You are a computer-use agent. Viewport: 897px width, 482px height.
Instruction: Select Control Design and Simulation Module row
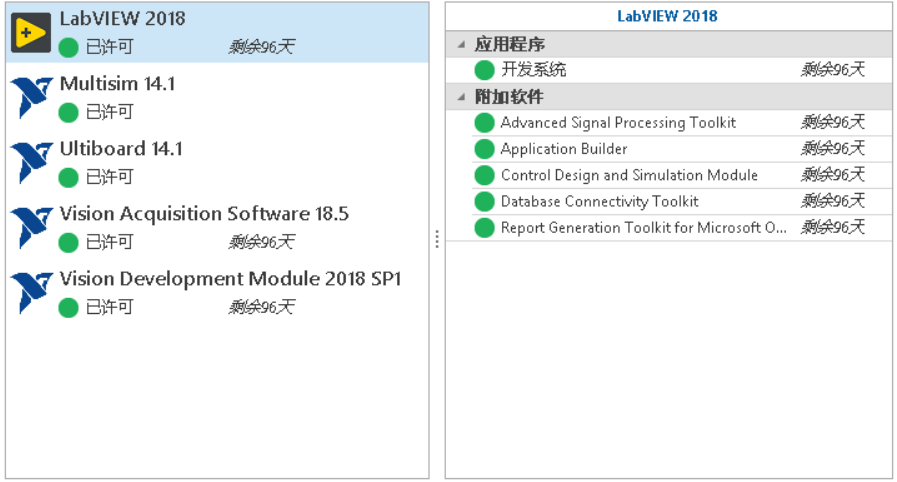click(682, 176)
